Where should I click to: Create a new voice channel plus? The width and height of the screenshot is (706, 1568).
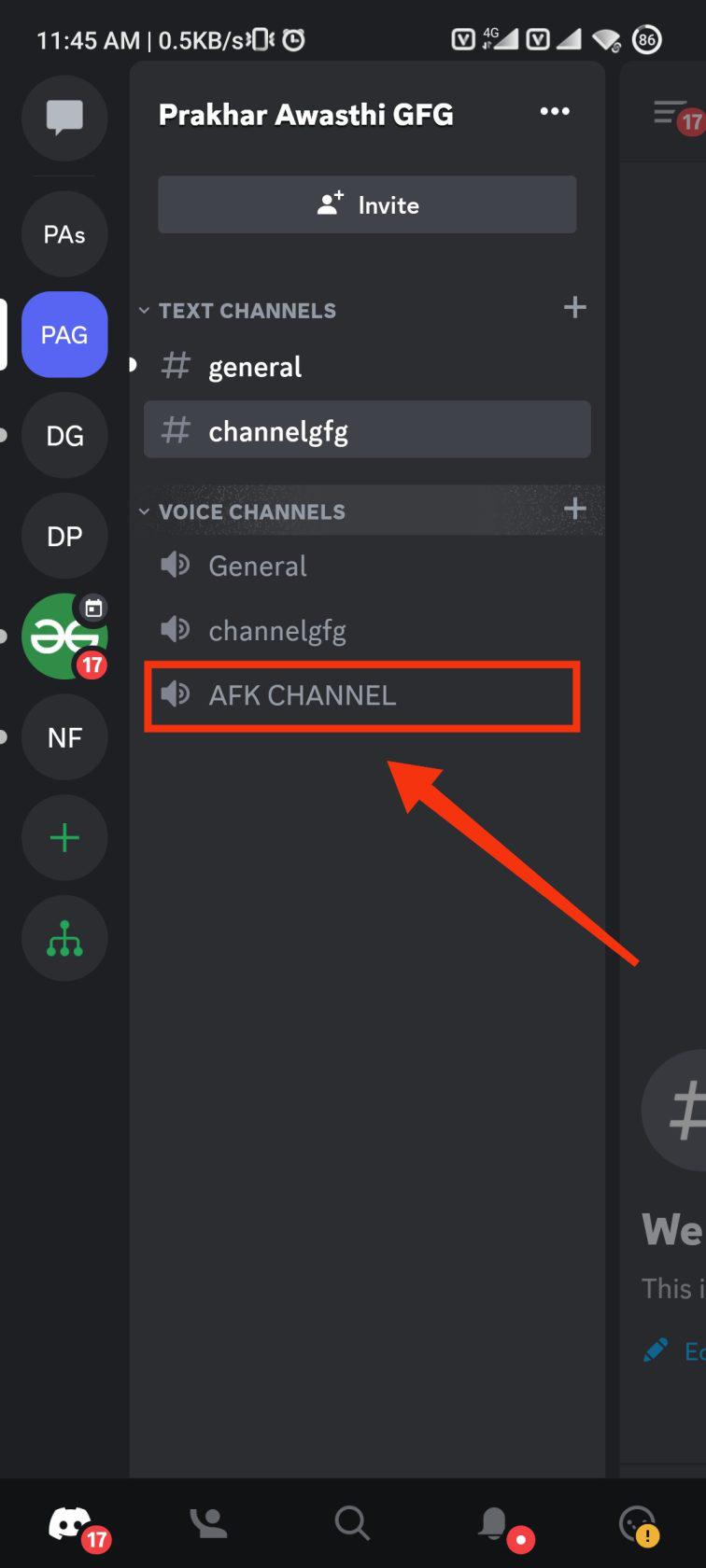coord(575,509)
